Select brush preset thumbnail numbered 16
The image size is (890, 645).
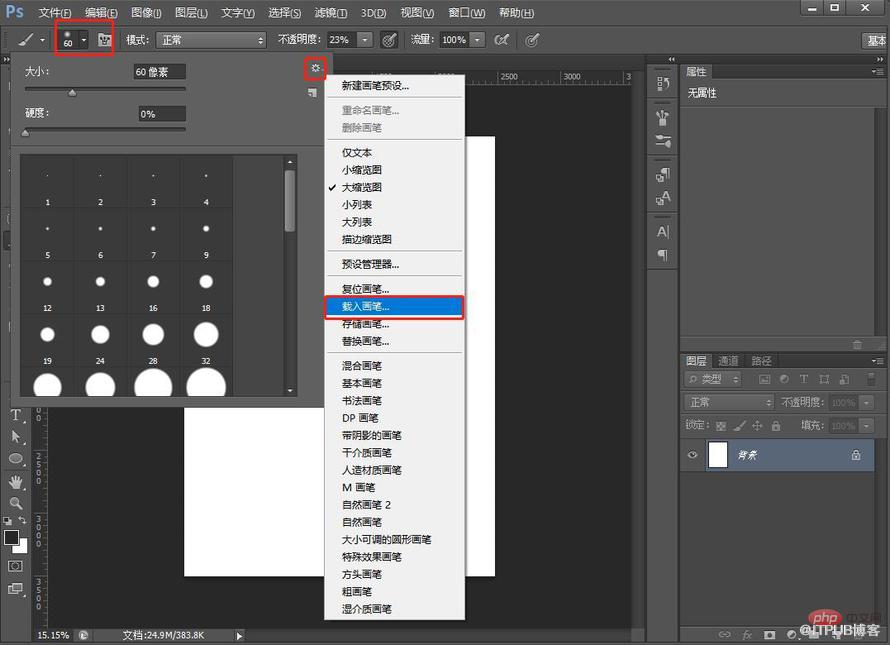153,288
